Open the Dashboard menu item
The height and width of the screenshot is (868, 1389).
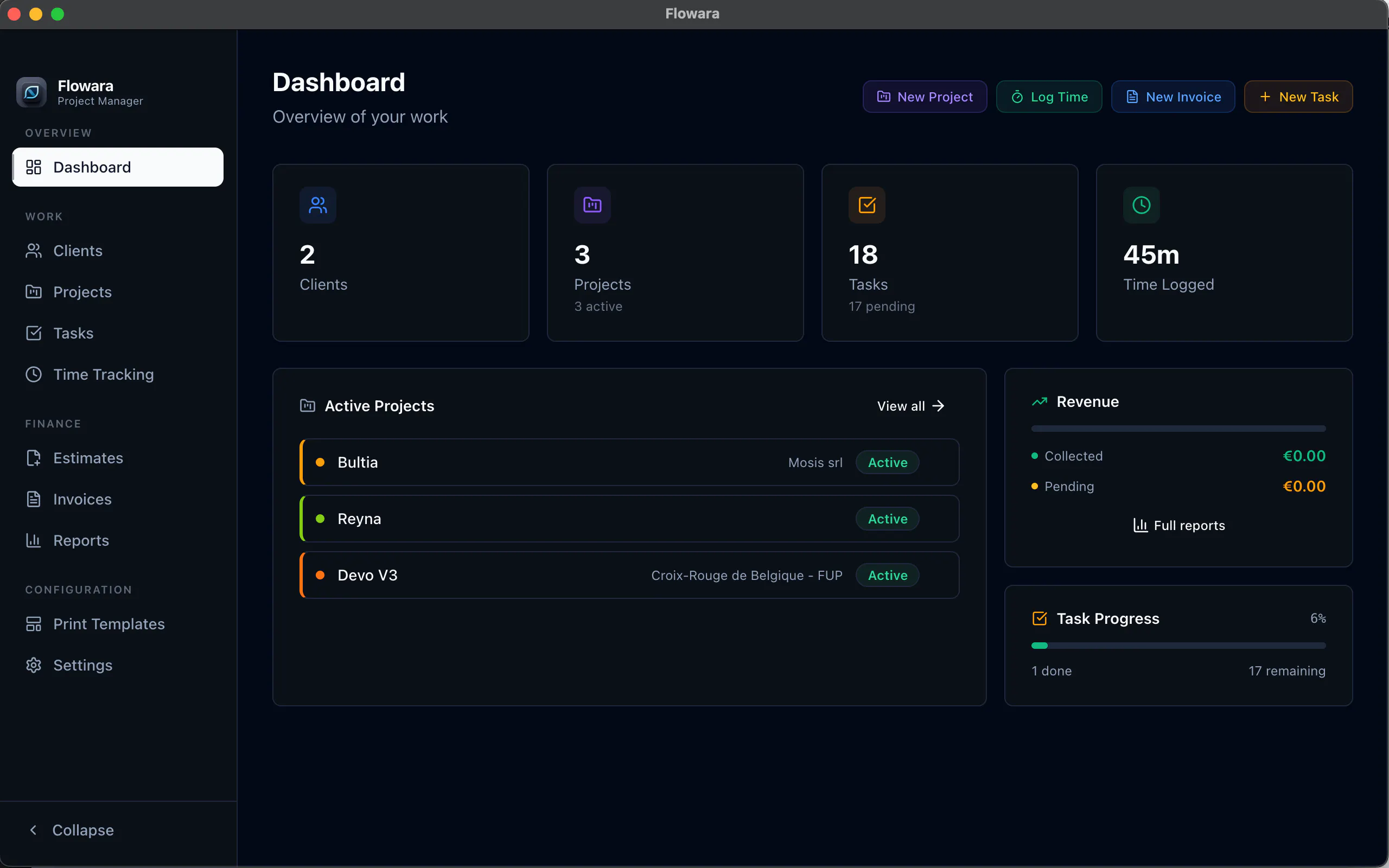tap(118, 167)
